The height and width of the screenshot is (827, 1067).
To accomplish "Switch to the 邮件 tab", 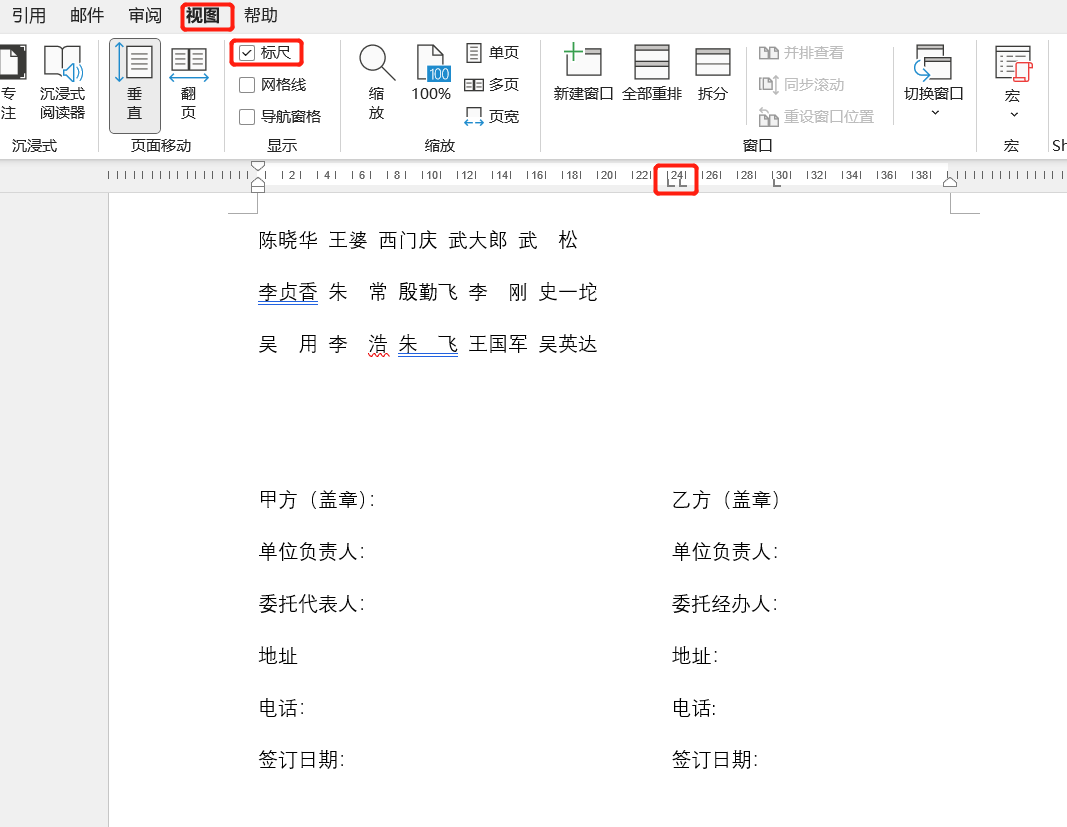I will click(x=87, y=15).
